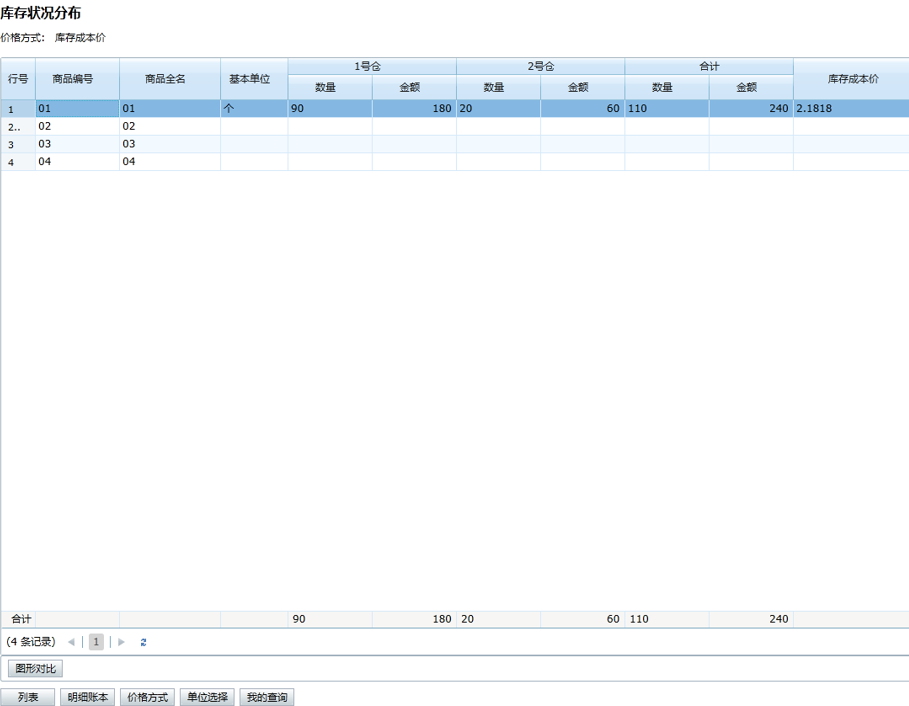The image size is (909, 706).
Task: Sort by 商品编号 column header
Action: 77,78
